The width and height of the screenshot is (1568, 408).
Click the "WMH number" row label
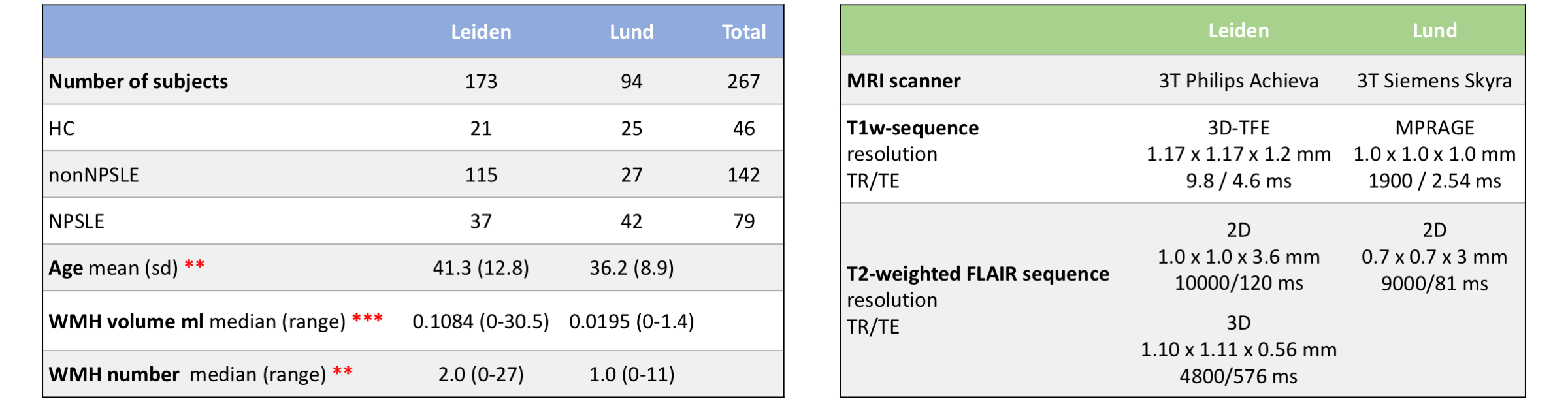(114, 375)
